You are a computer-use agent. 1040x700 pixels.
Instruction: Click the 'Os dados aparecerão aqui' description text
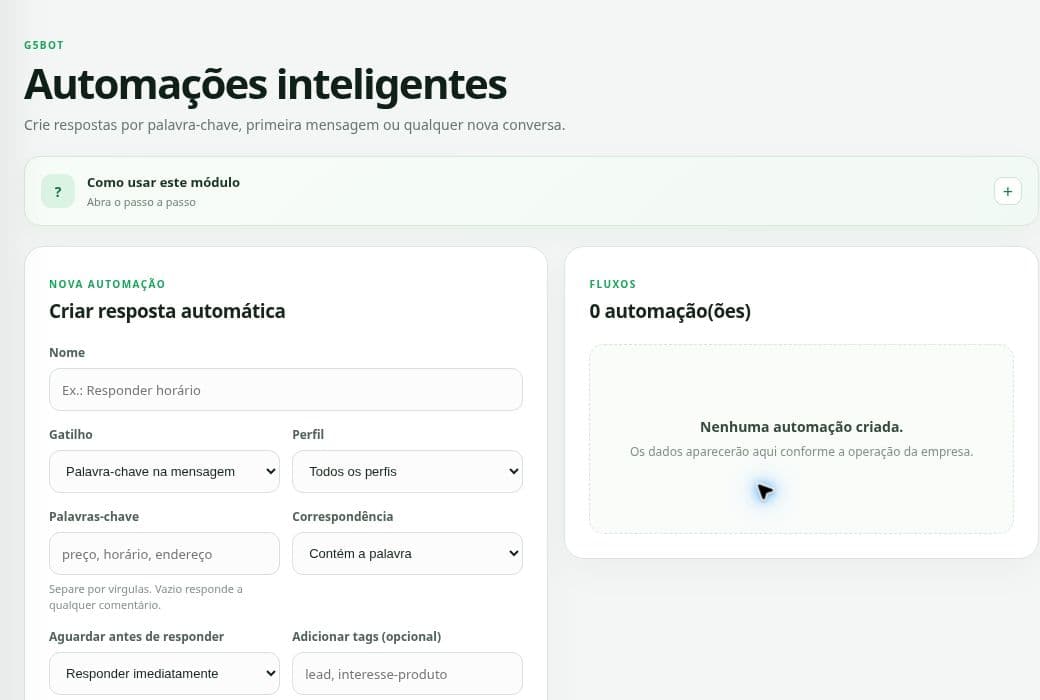click(801, 452)
